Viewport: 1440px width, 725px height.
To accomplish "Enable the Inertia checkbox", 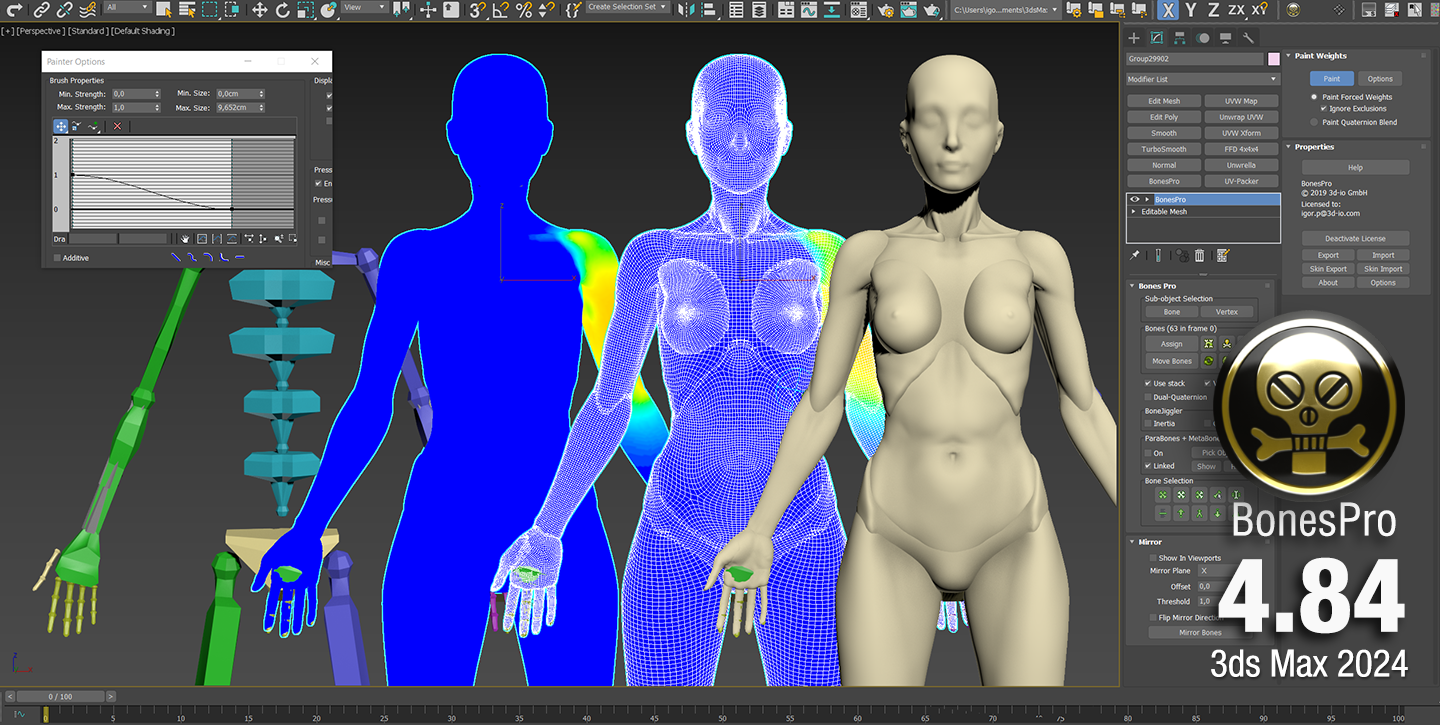I will point(1148,423).
